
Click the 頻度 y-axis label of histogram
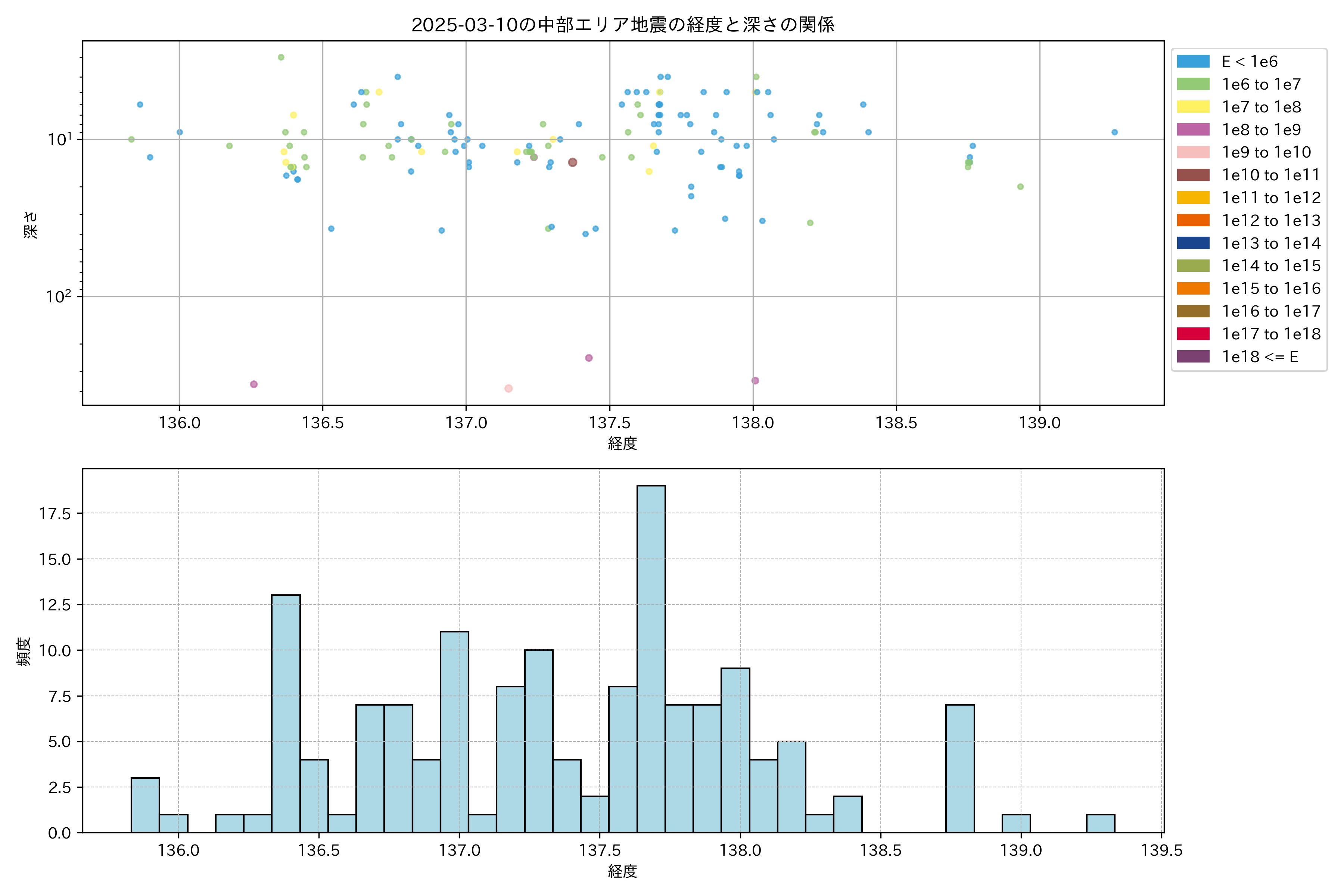pyautogui.click(x=24, y=651)
